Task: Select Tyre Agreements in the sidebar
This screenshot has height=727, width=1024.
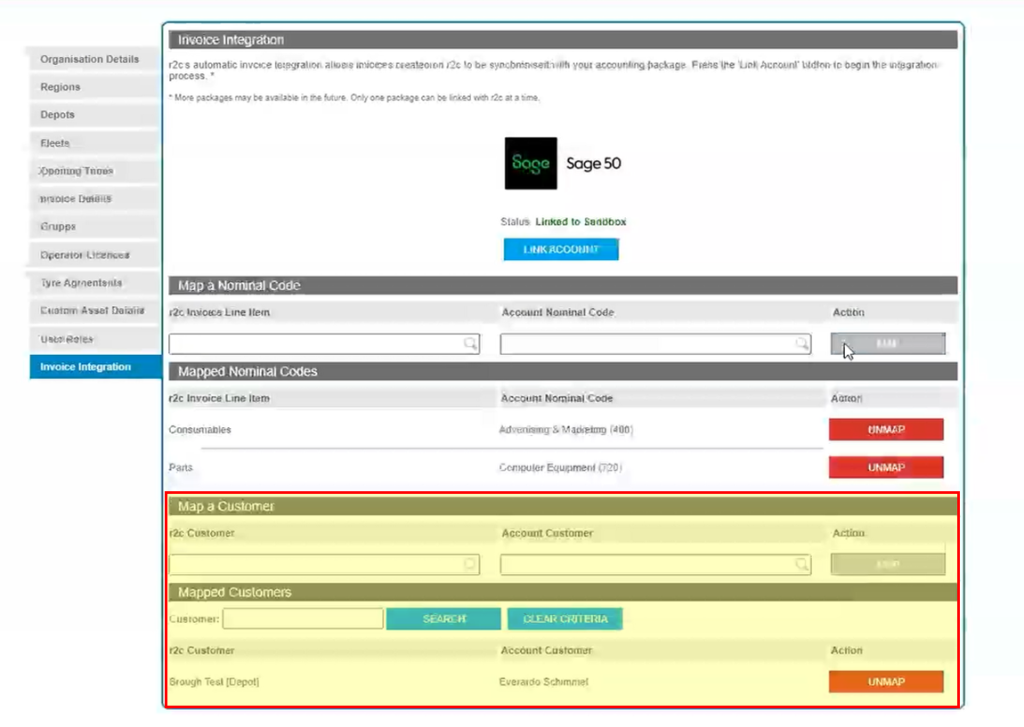Action: (90, 283)
